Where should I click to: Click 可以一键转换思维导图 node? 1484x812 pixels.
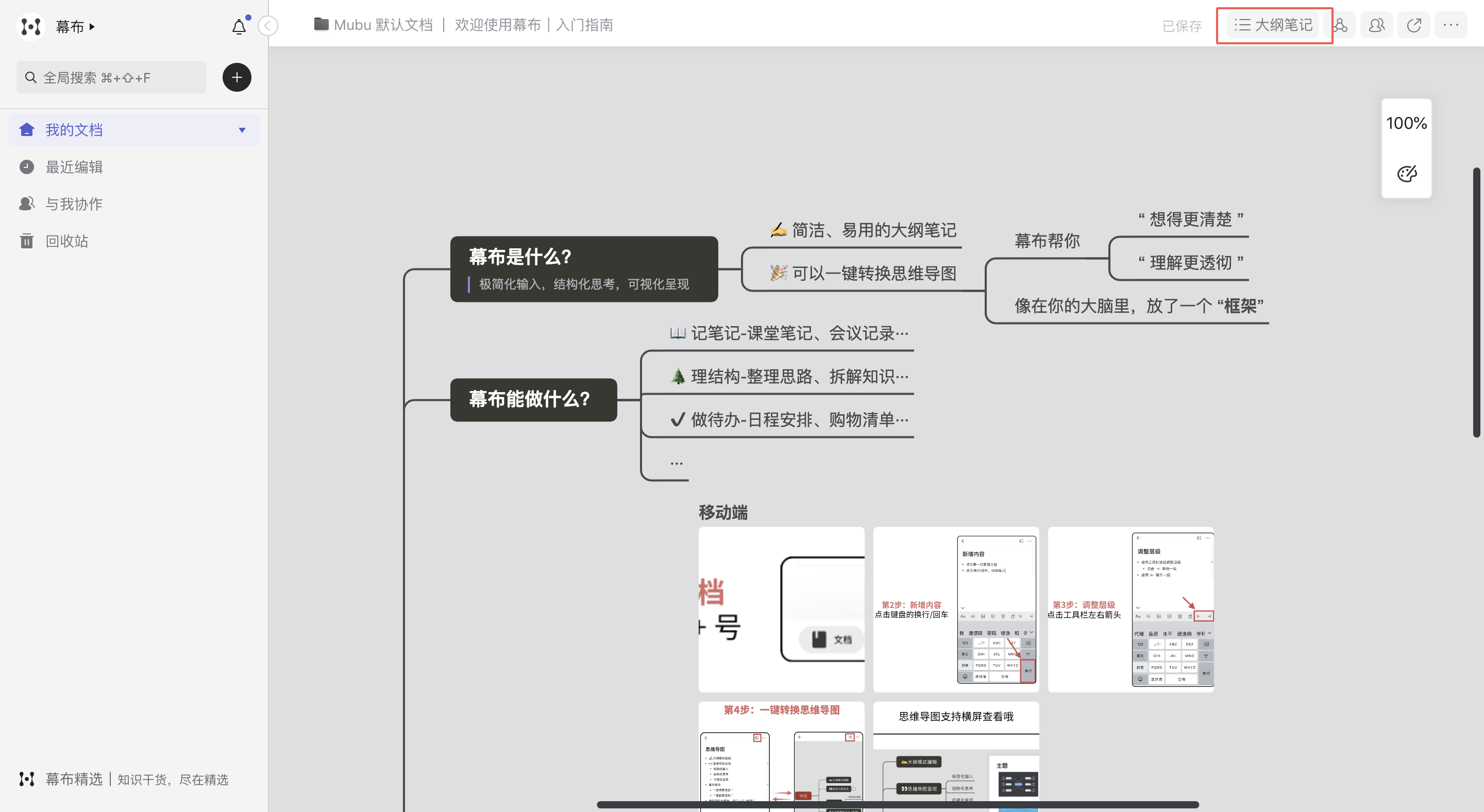point(863,274)
